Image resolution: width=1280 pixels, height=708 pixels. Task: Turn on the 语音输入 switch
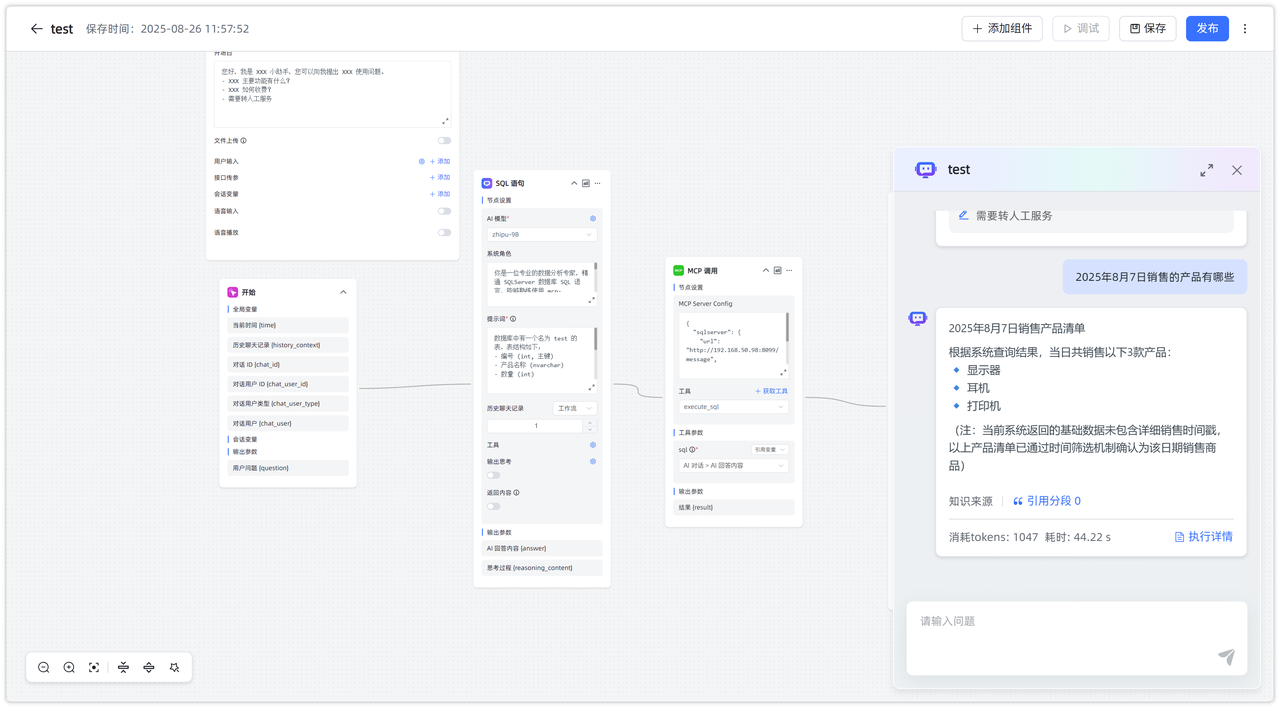pos(444,212)
